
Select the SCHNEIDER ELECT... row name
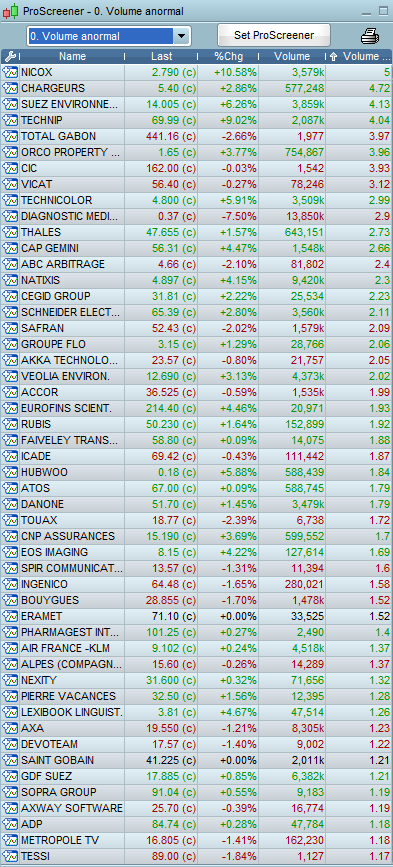(71, 312)
